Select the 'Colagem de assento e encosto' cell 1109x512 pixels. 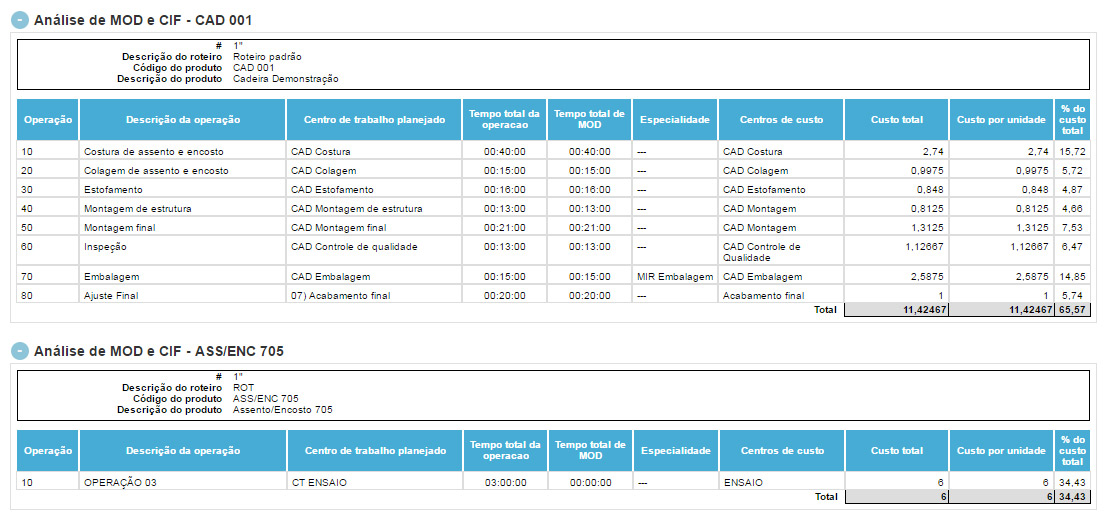156,171
